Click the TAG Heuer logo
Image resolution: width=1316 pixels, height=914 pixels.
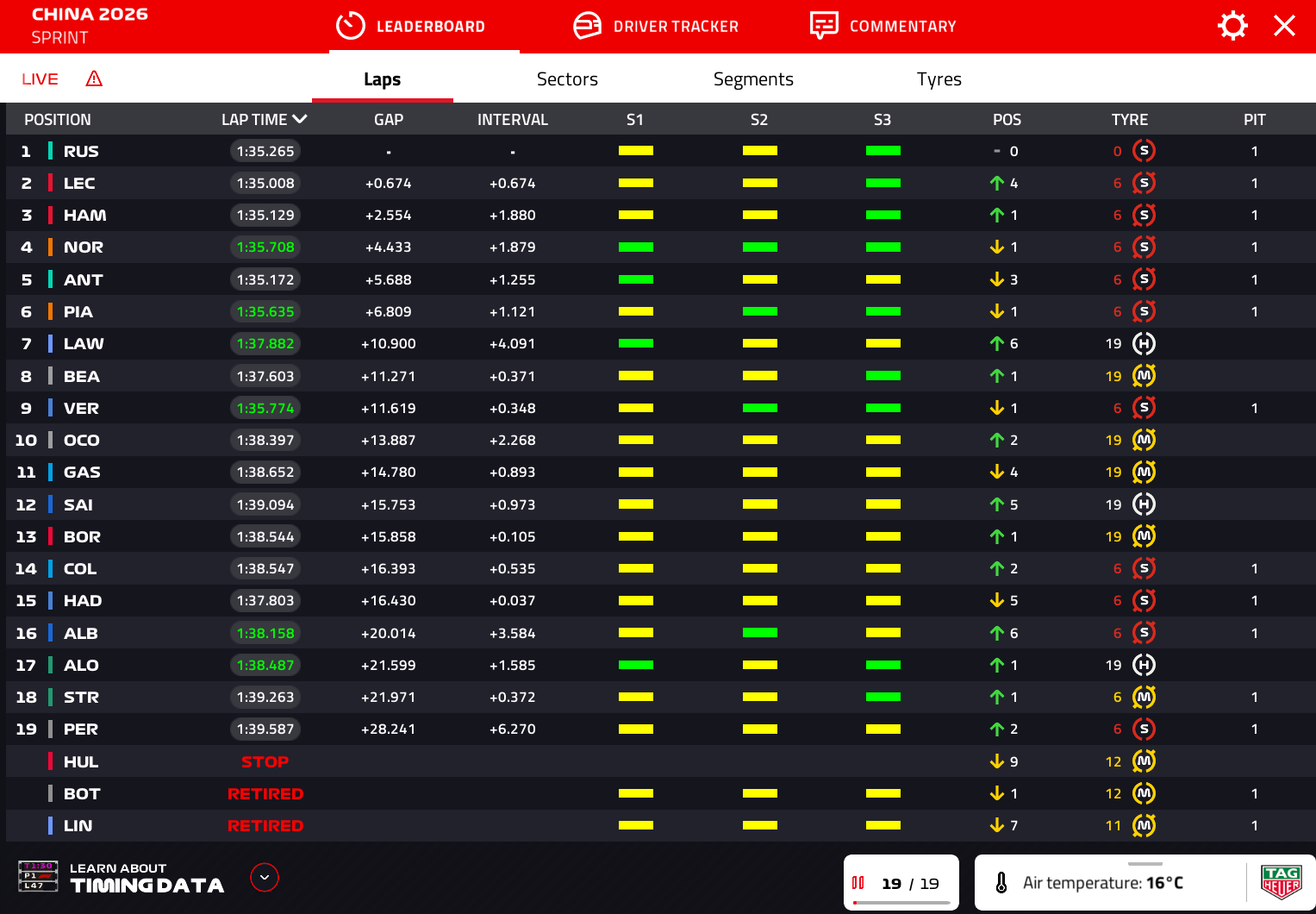coord(1282,882)
